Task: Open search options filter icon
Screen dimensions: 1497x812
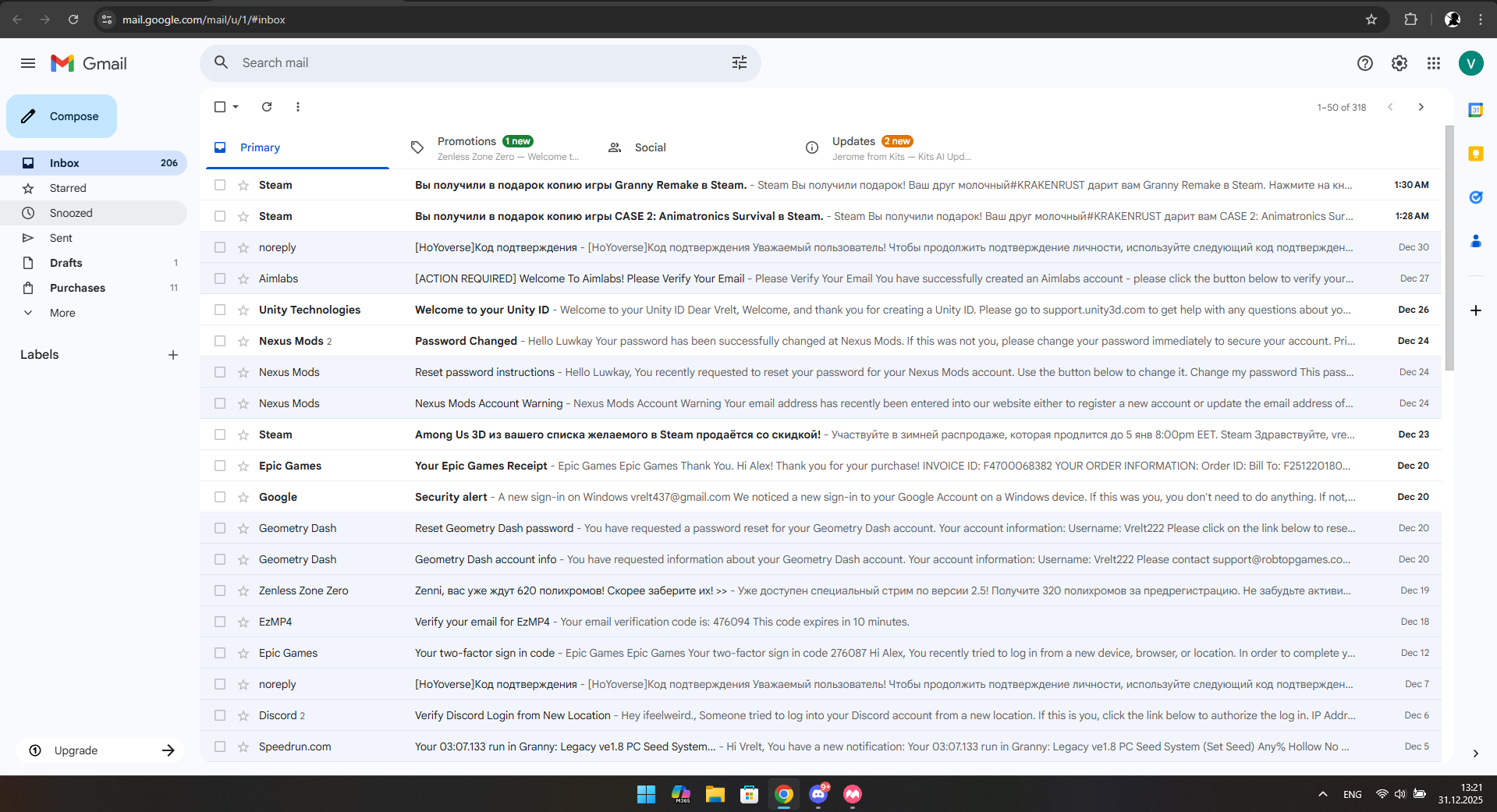Action: [x=740, y=62]
